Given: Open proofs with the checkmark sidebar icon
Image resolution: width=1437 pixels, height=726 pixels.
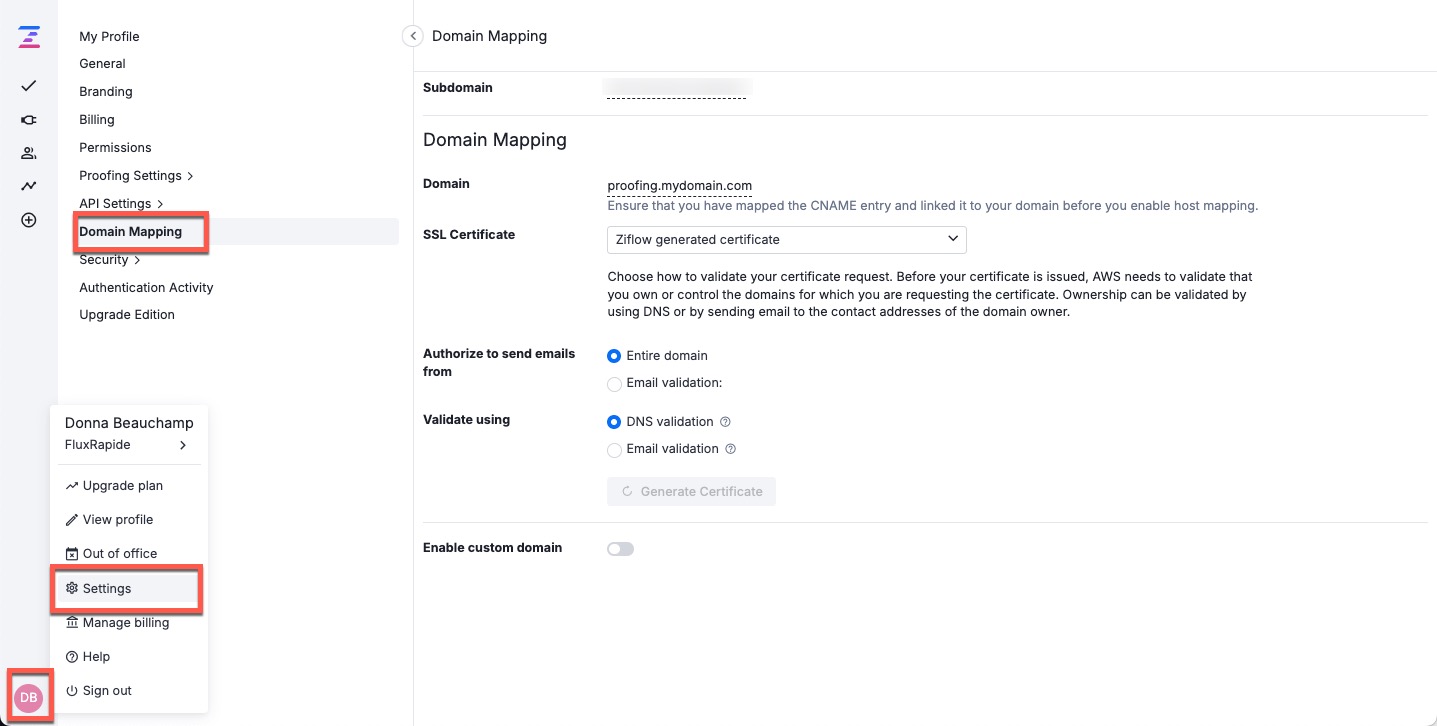Looking at the screenshot, I should pos(28,86).
